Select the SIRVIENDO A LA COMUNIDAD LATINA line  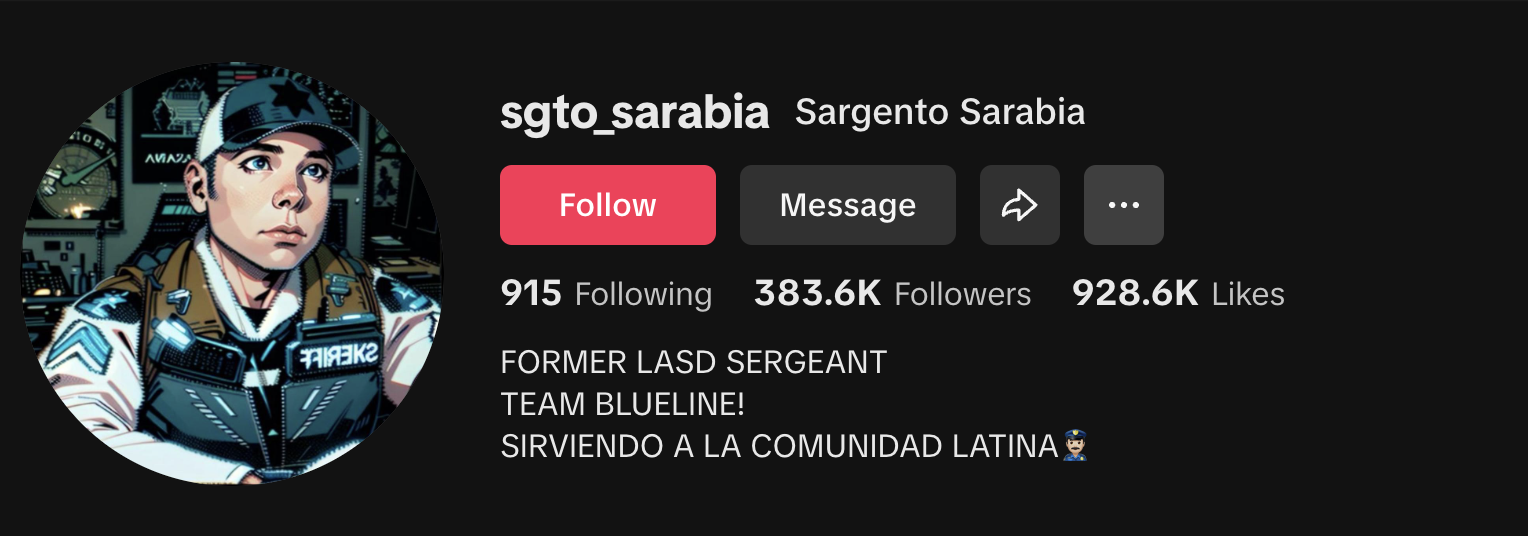tap(779, 446)
